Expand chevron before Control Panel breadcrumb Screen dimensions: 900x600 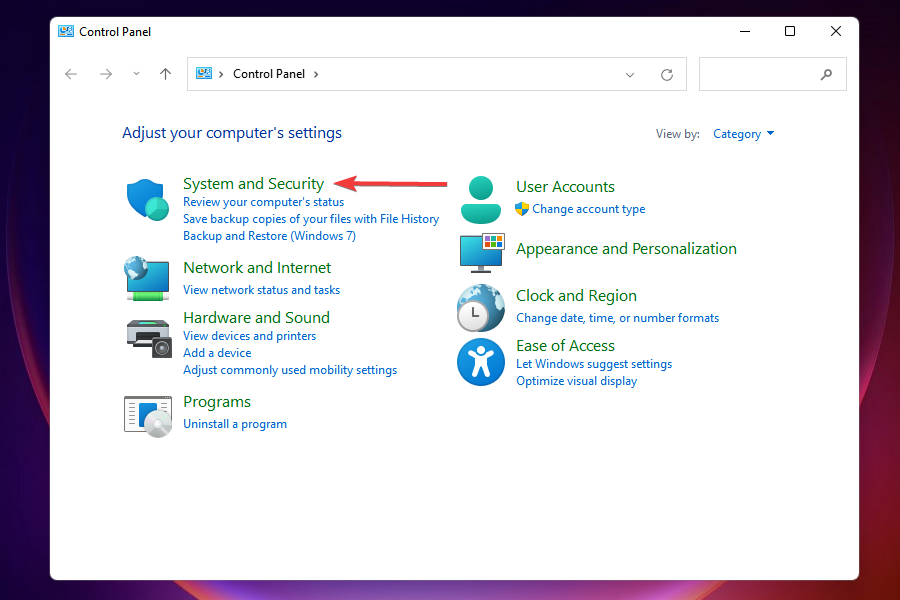pos(220,74)
